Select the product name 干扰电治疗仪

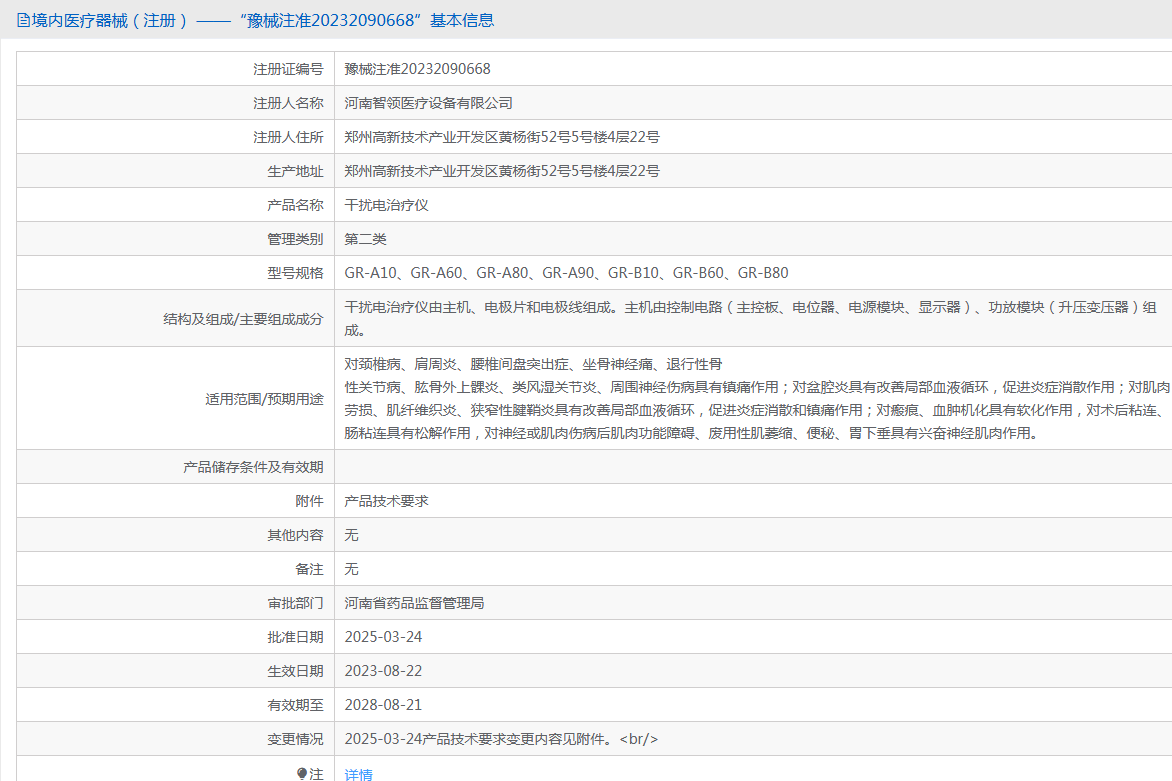coord(386,205)
